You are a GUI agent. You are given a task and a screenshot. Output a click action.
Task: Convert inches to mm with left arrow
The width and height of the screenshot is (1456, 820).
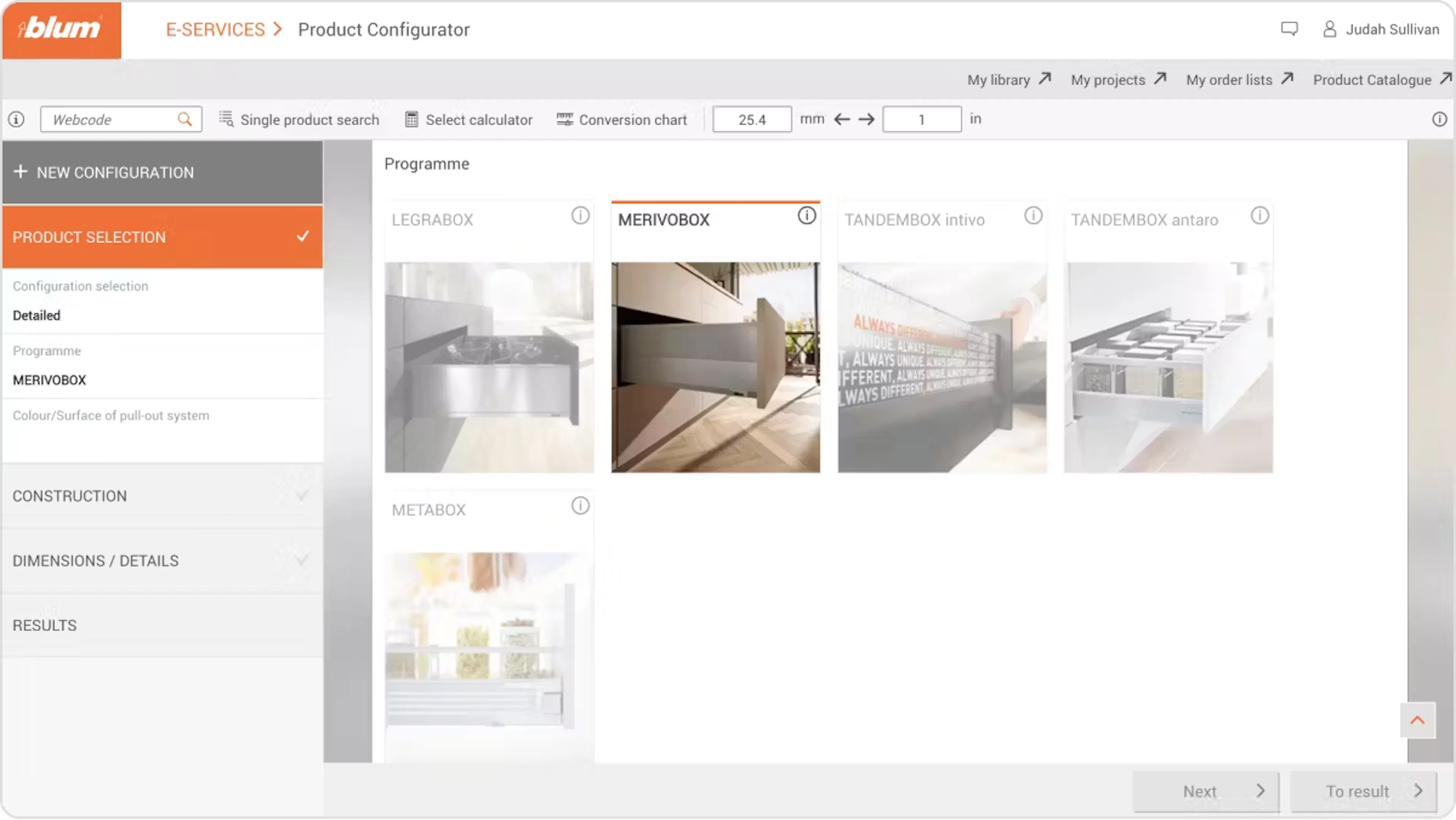[x=842, y=119]
